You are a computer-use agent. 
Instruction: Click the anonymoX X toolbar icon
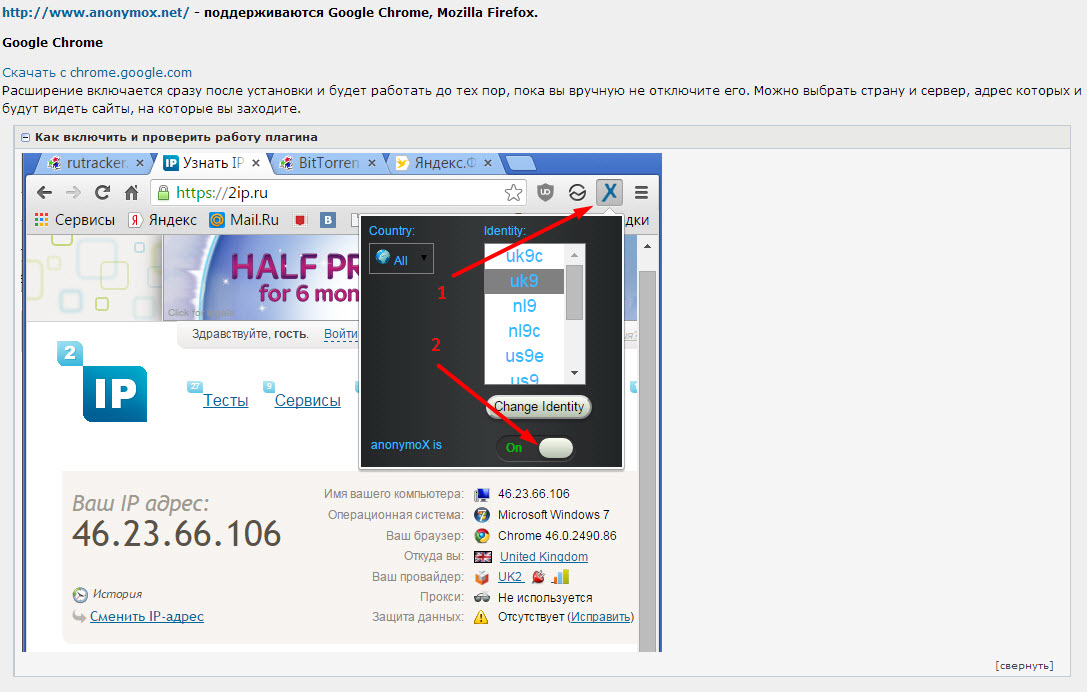[x=609, y=192]
